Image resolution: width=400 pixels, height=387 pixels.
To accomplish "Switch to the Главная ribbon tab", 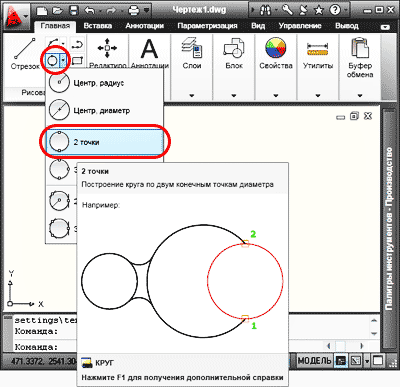I will click(x=55, y=26).
